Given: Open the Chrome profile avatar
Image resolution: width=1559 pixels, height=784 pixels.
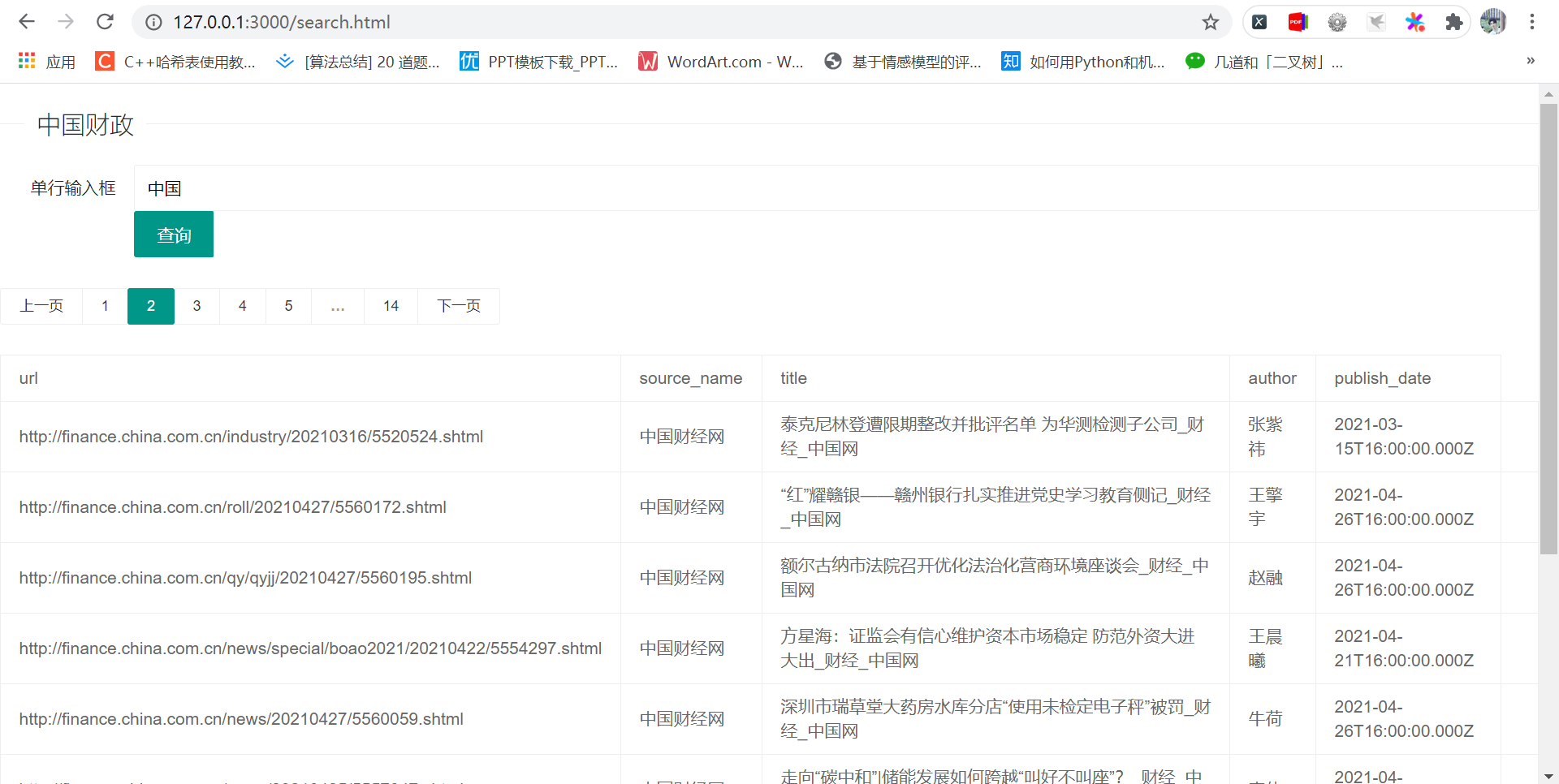Looking at the screenshot, I should pos(1493,22).
